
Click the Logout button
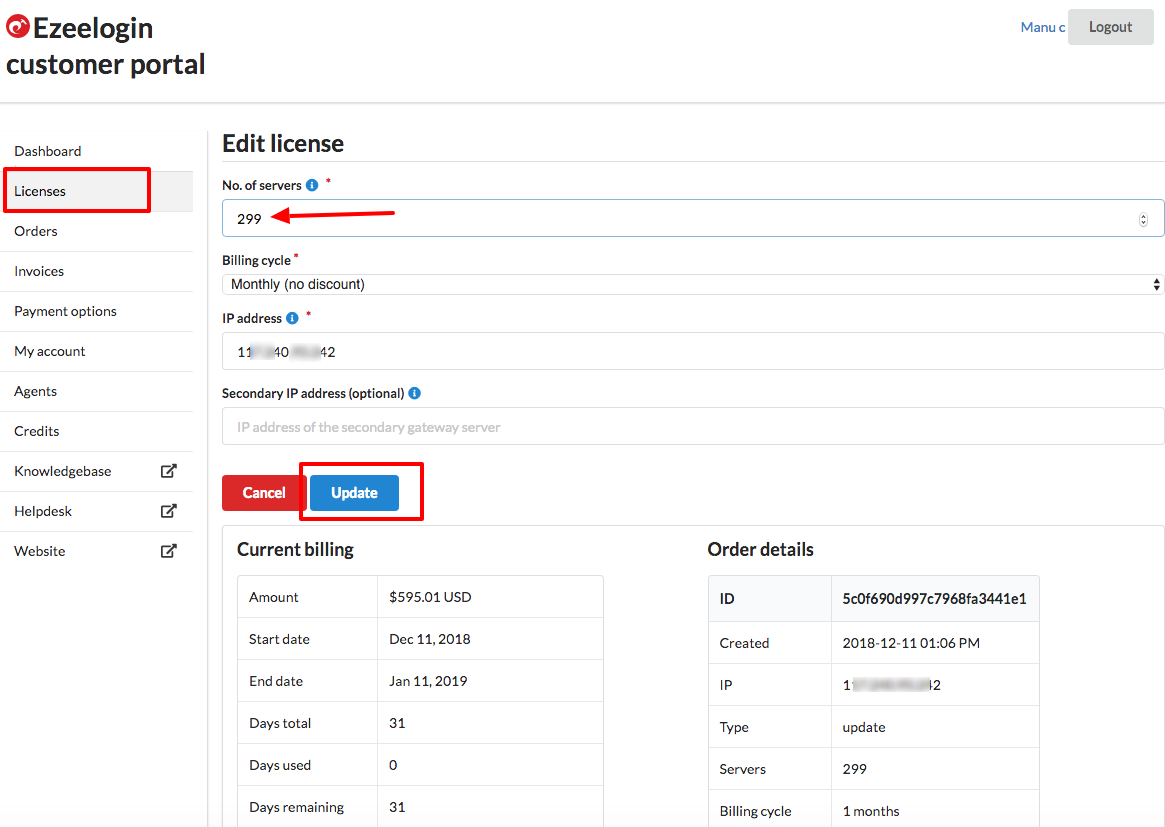pos(1111,27)
